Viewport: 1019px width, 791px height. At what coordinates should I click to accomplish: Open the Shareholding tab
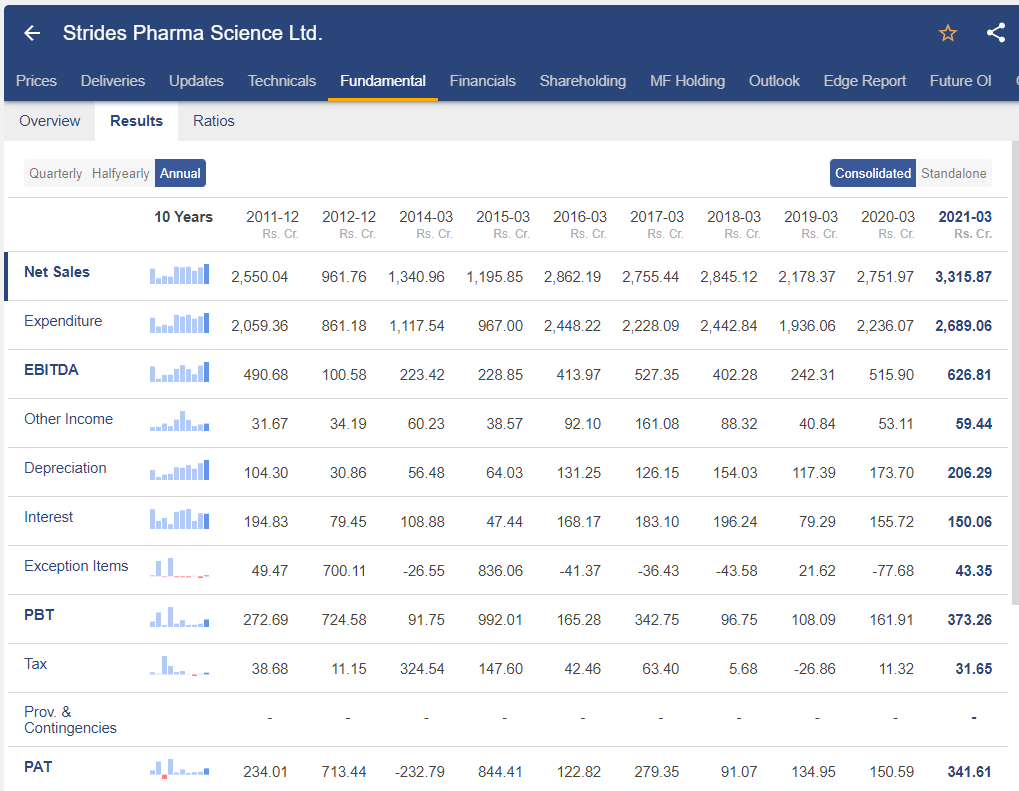coord(583,81)
